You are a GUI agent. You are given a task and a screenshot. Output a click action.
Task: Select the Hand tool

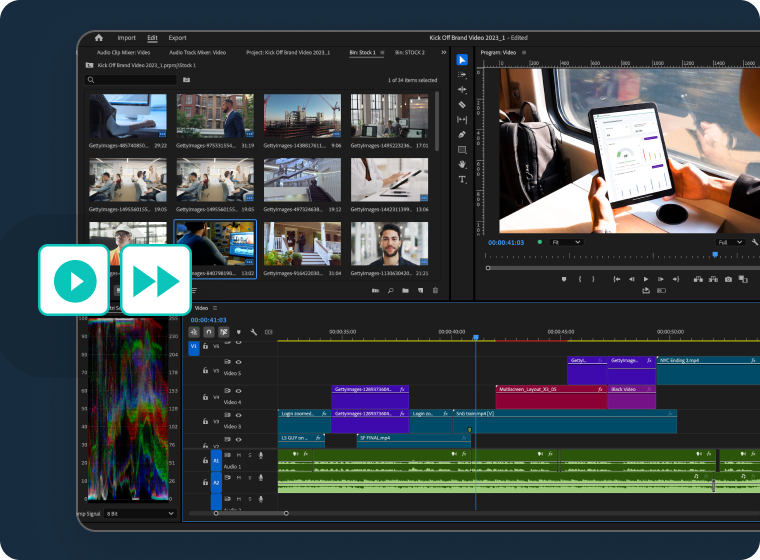click(x=462, y=164)
